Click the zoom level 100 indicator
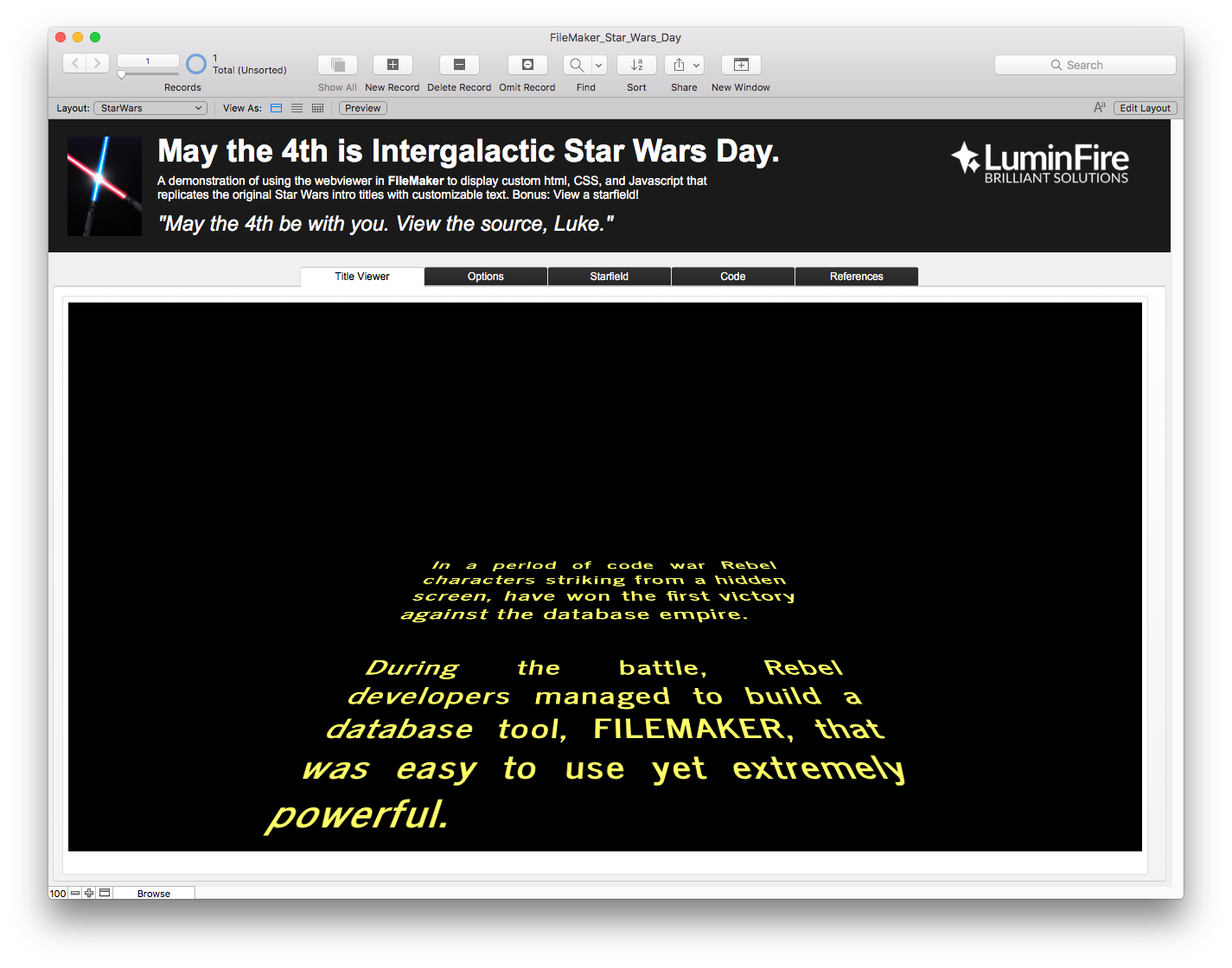This screenshot has width=1232, height=968. tap(58, 894)
